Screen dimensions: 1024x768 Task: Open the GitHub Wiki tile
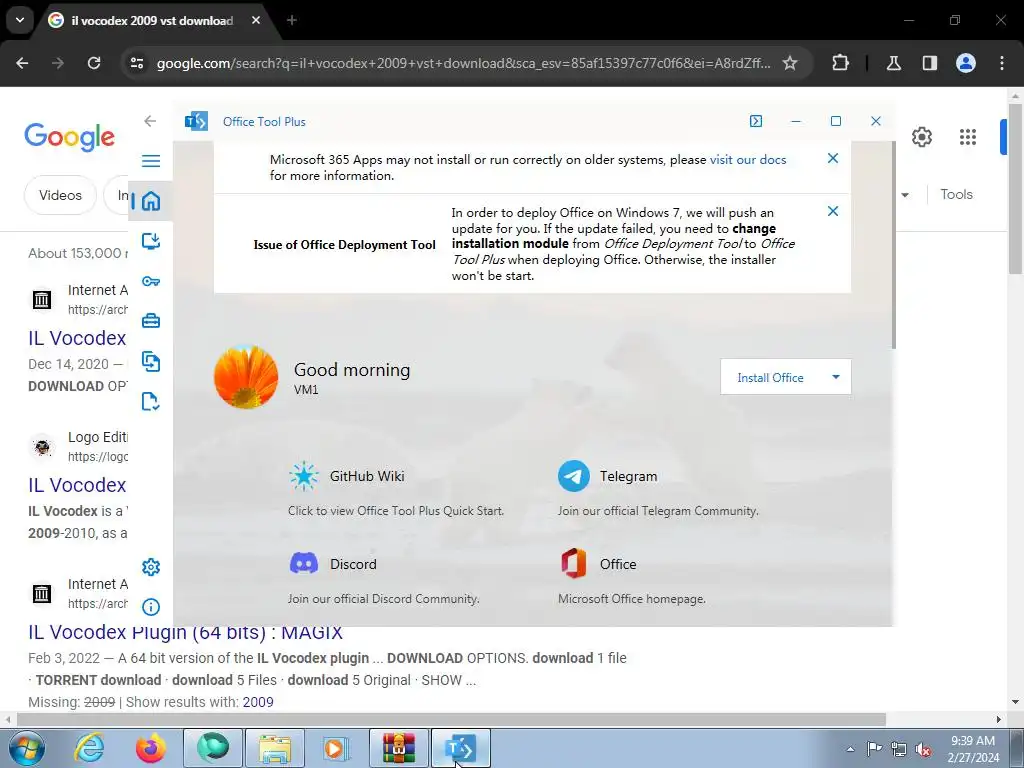pyautogui.click(x=396, y=490)
